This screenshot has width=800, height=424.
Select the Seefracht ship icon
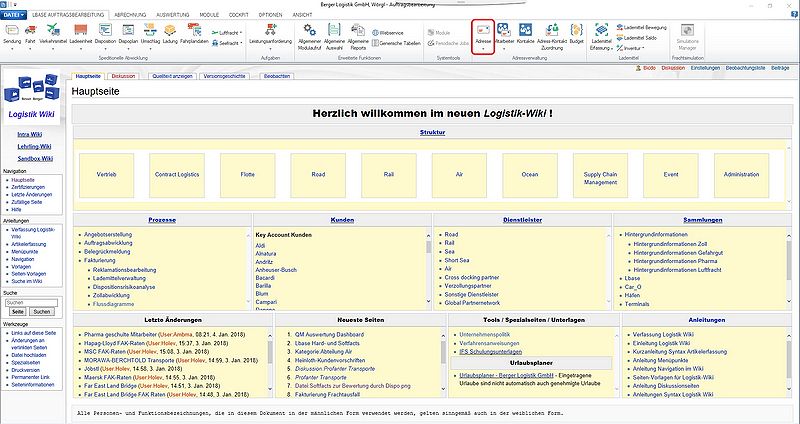215,44
